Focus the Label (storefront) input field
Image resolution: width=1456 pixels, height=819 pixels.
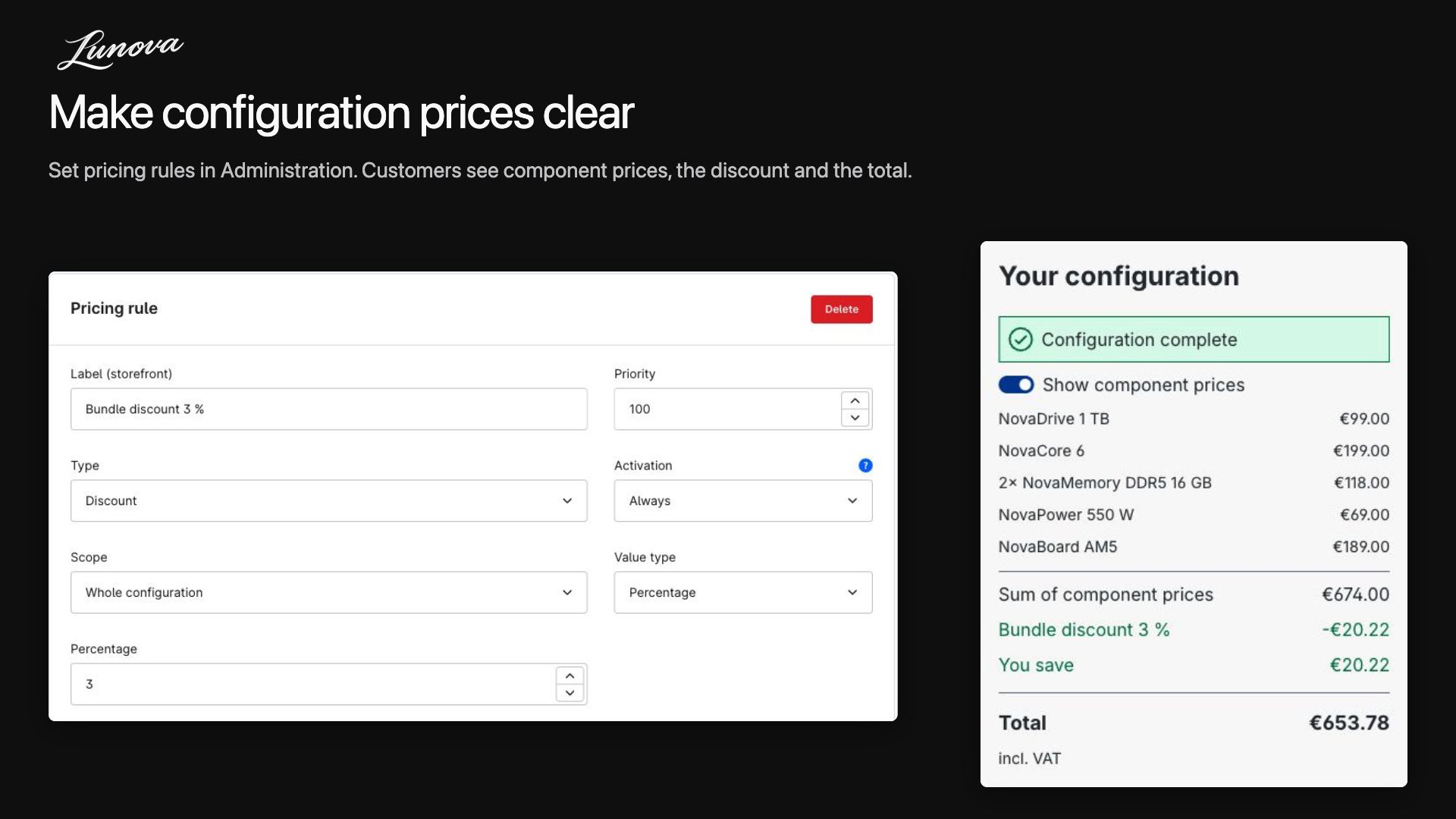329,409
